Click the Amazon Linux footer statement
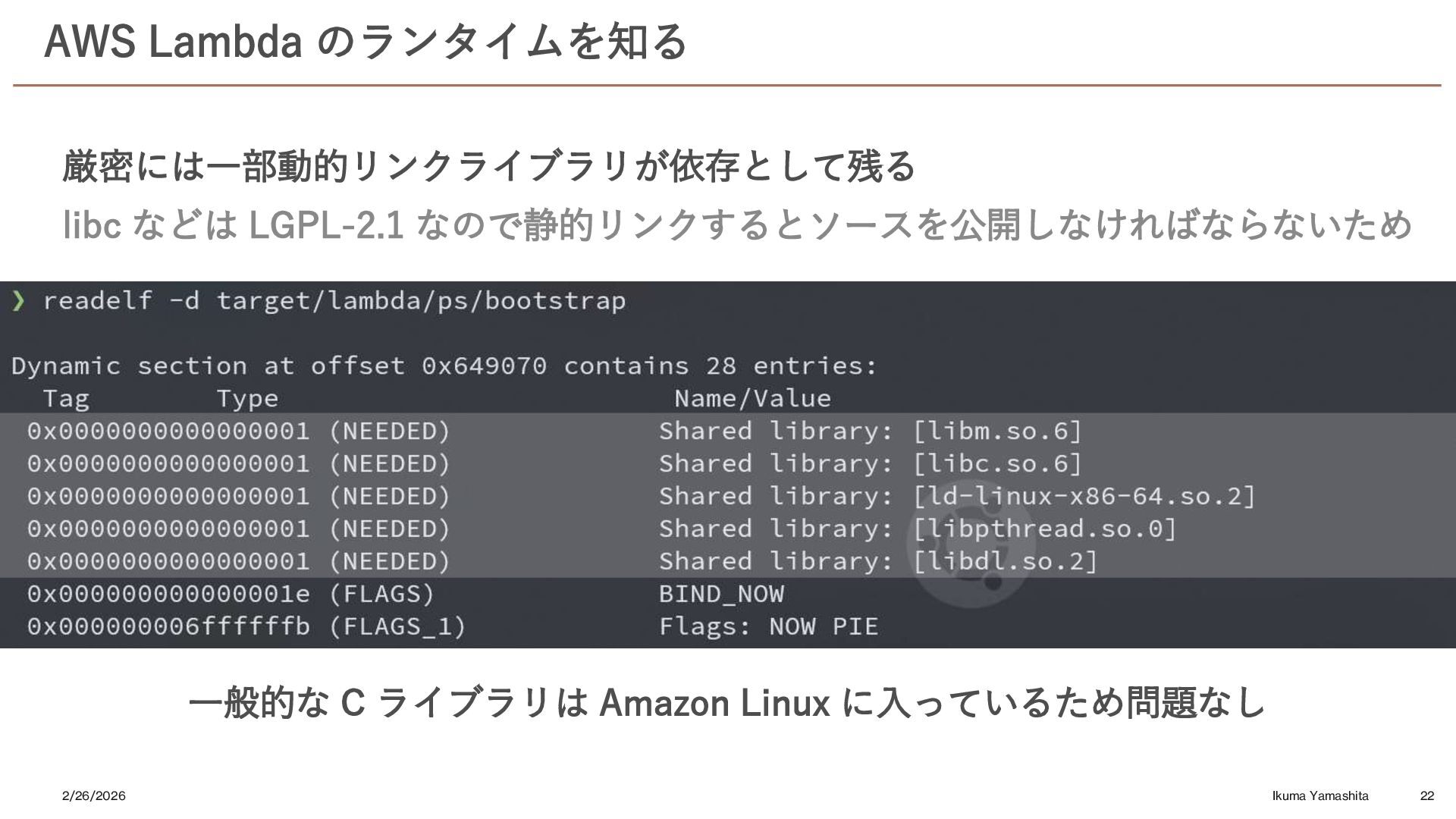Screen dimensions: 1456x819 pyautogui.click(x=726, y=702)
